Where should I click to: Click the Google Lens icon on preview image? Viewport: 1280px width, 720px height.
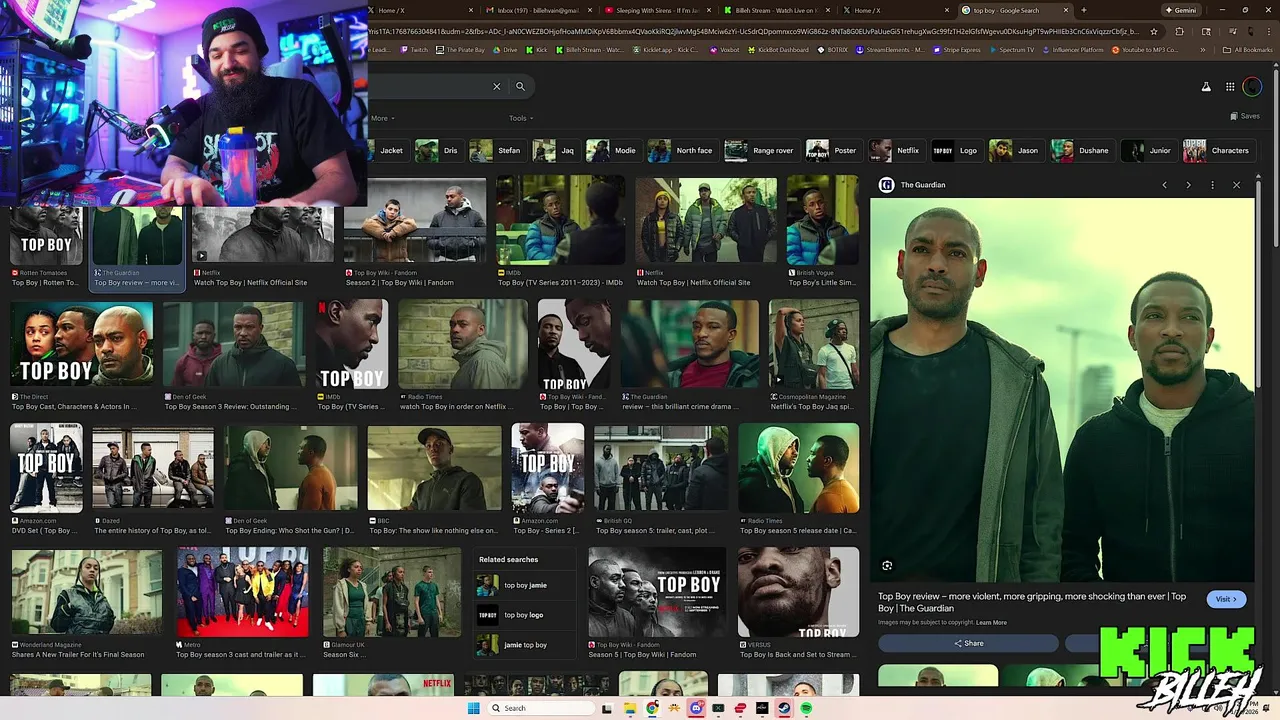887,566
